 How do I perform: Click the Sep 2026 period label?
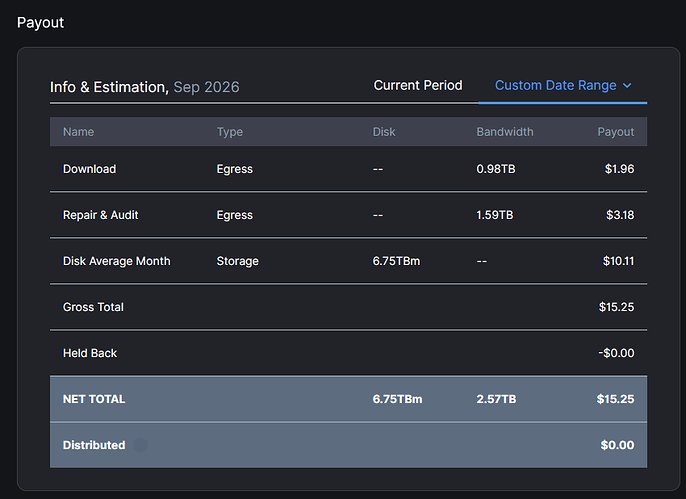pyautogui.click(x=206, y=87)
